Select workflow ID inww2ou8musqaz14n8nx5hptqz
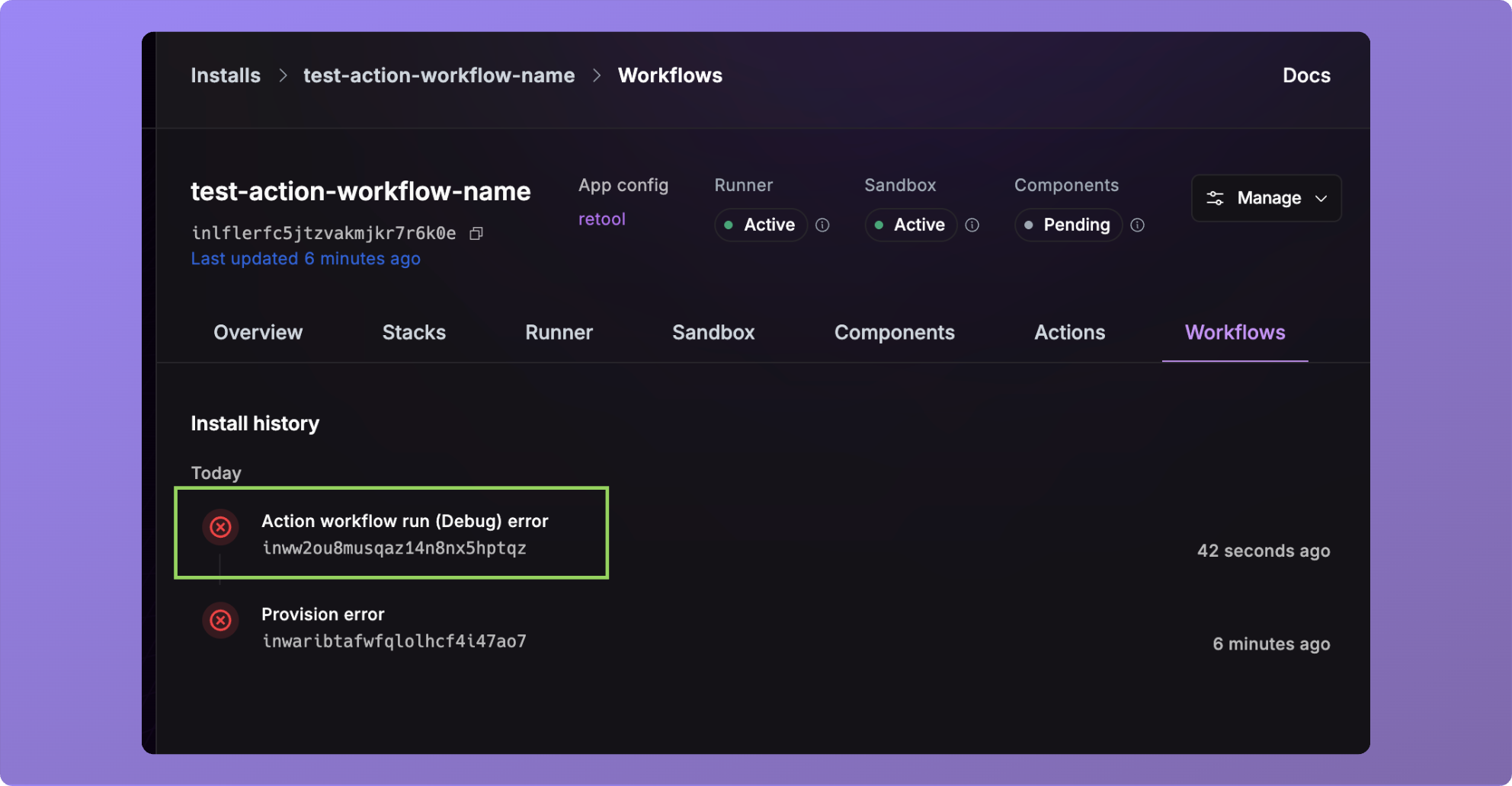The height and width of the screenshot is (786, 1512). click(x=394, y=548)
